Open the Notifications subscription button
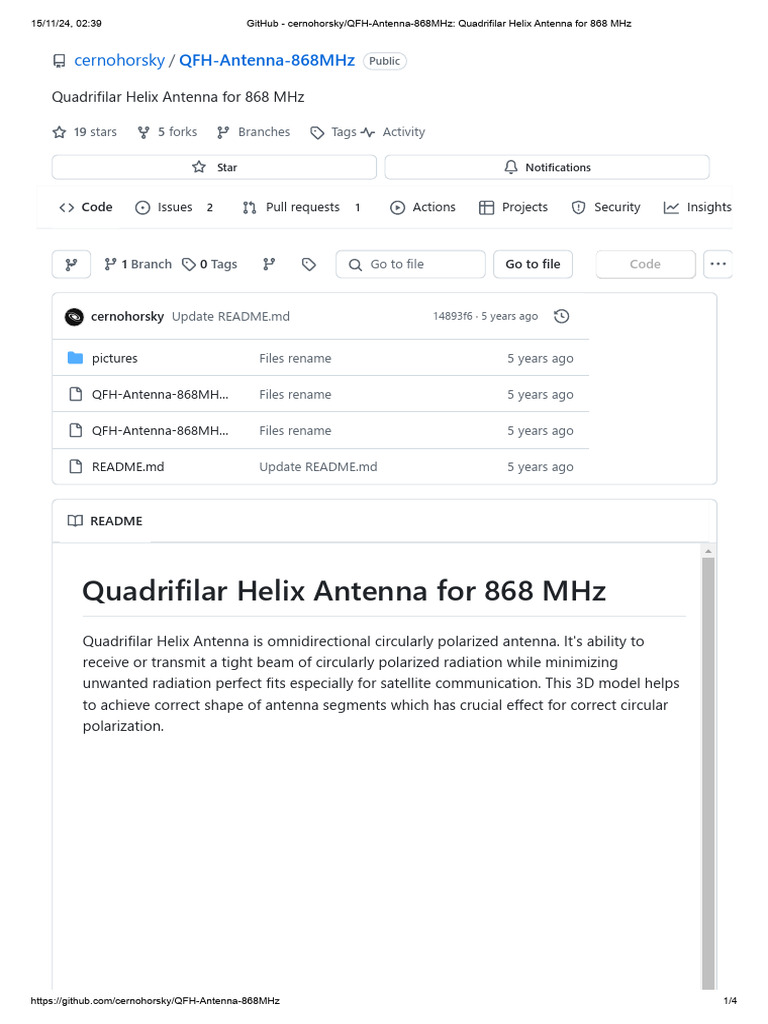 click(x=547, y=167)
